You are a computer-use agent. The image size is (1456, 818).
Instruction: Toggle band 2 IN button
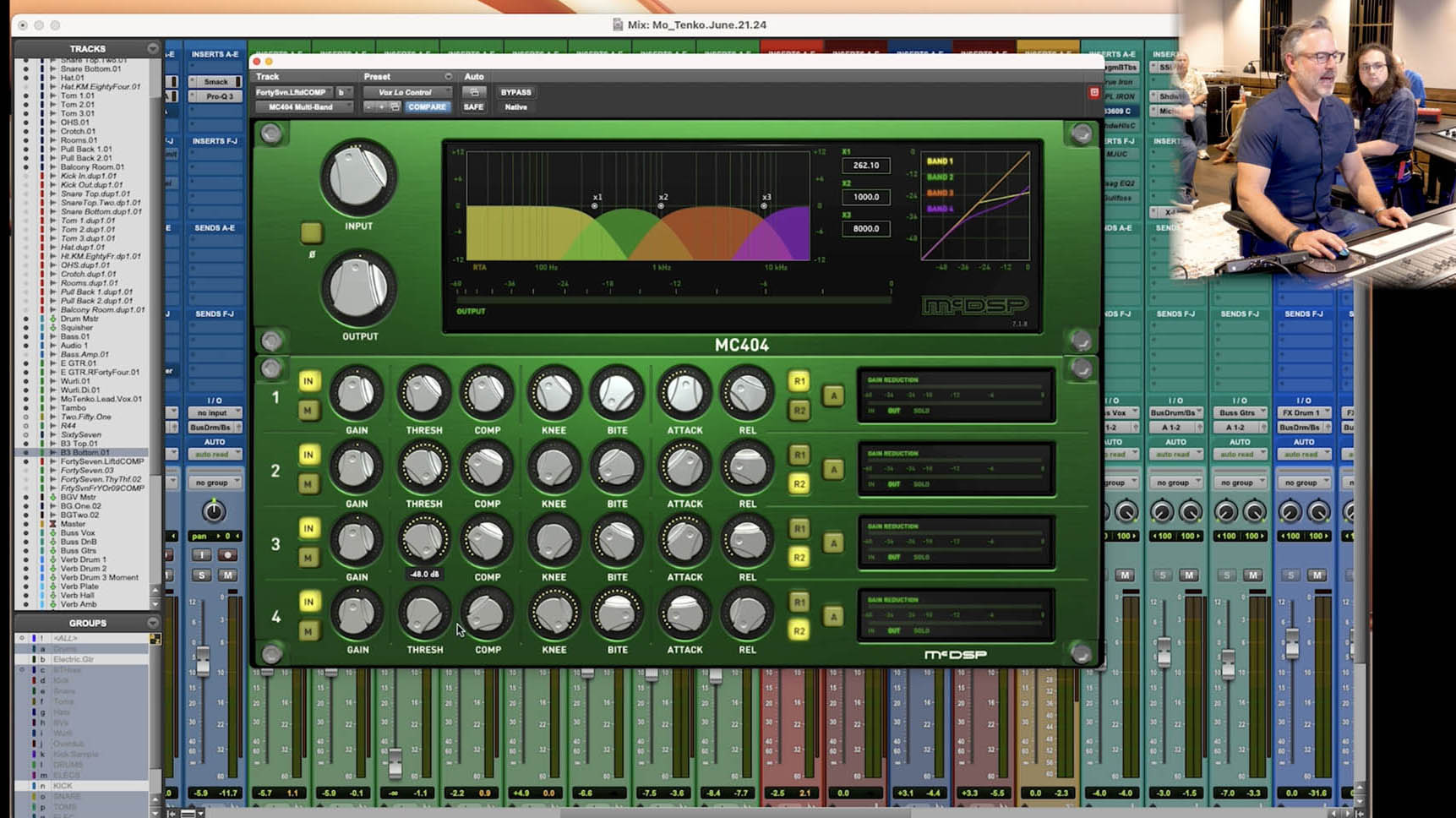coord(308,455)
